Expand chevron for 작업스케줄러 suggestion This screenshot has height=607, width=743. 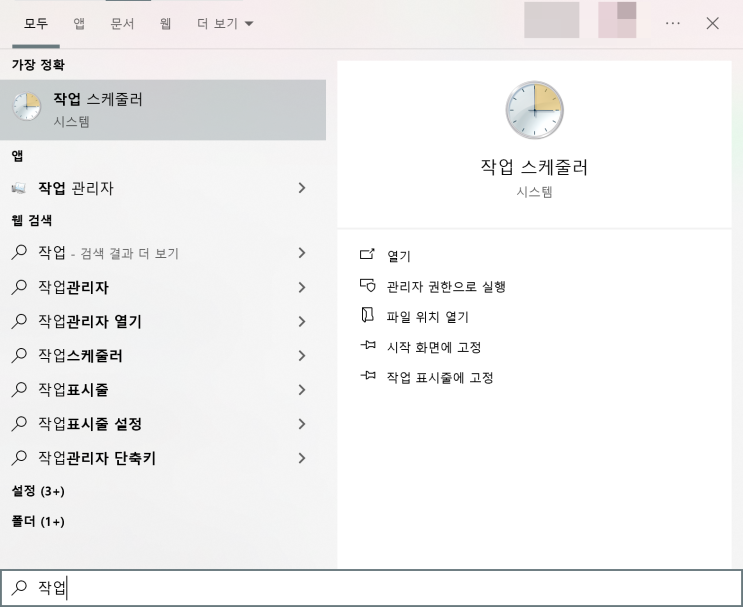click(x=302, y=355)
